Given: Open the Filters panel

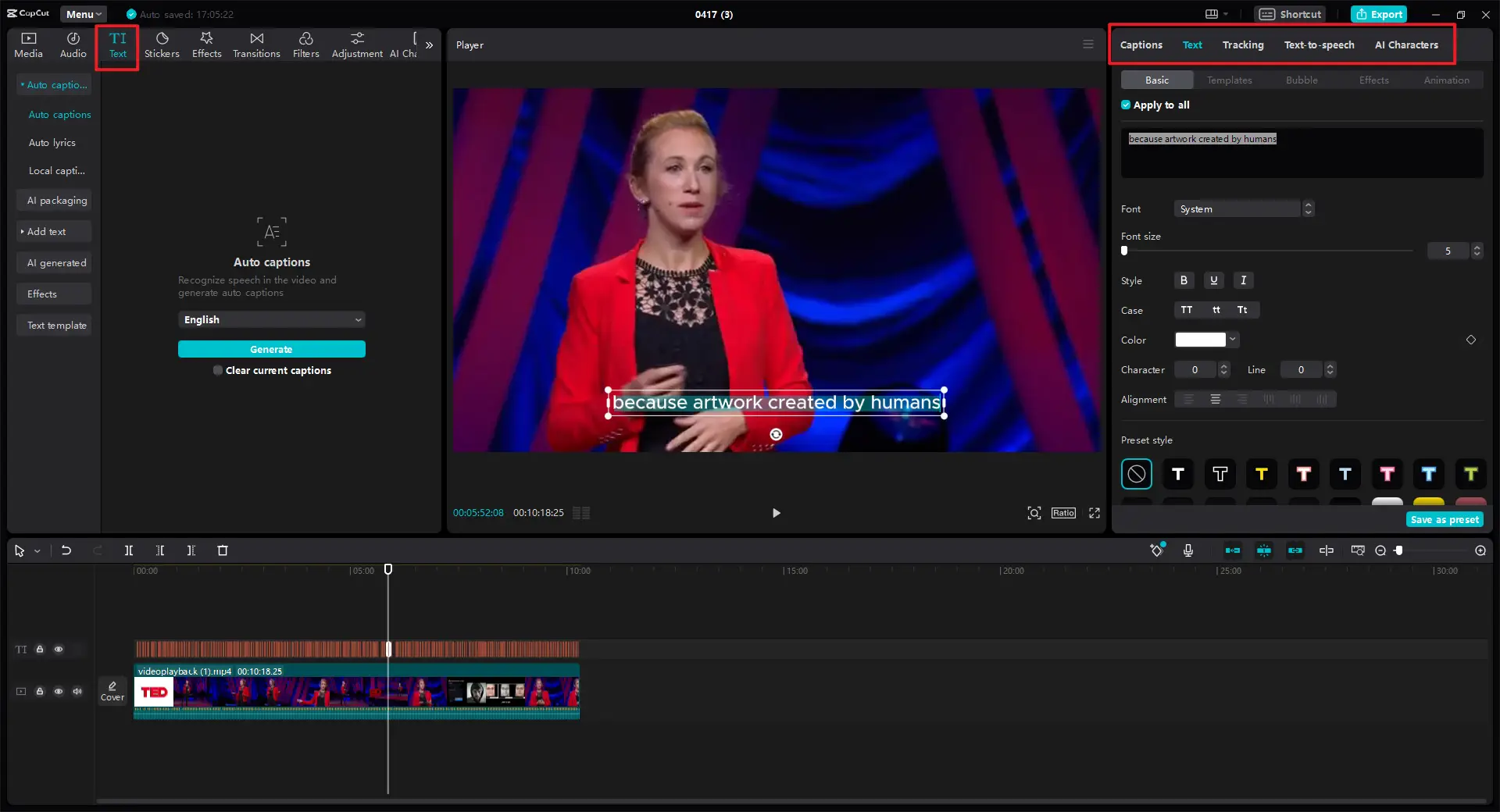Looking at the screenshot, I should click(305, 45).
